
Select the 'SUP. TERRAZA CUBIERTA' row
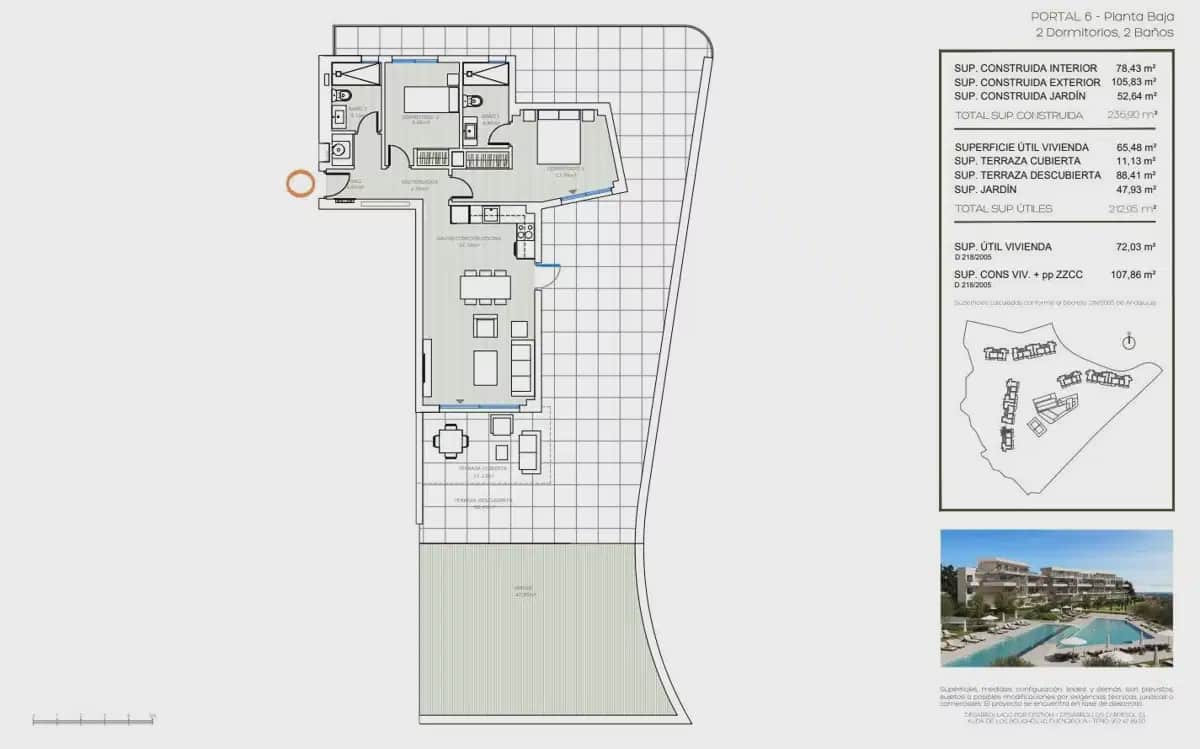1056,161
